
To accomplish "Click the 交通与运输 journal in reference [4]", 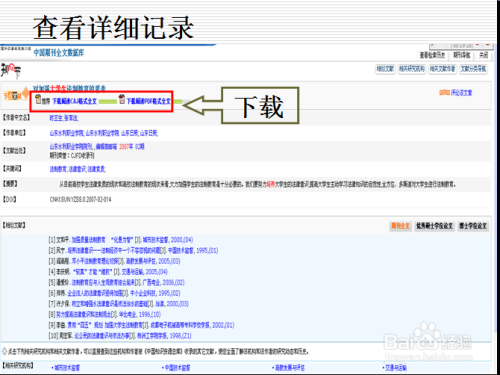I will [133, 272].
